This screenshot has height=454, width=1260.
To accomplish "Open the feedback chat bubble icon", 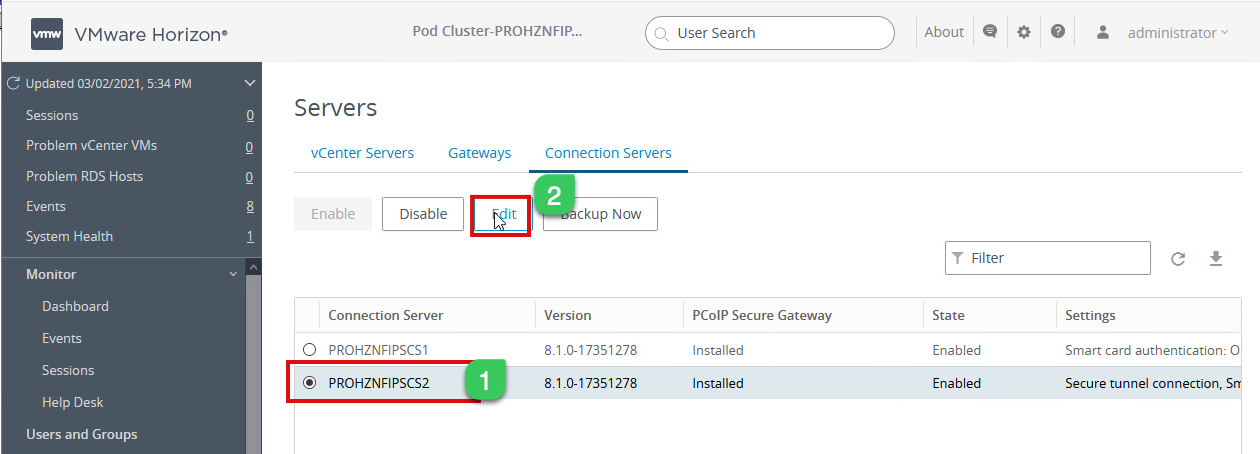I will (x=990, y=32).
